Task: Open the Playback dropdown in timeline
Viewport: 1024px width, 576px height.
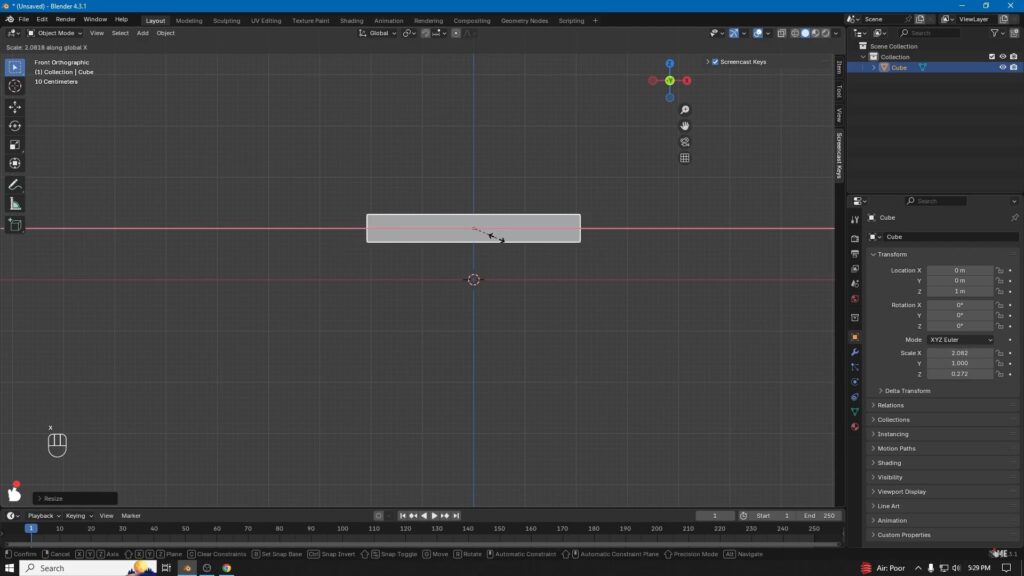Action: pos(44,516)
